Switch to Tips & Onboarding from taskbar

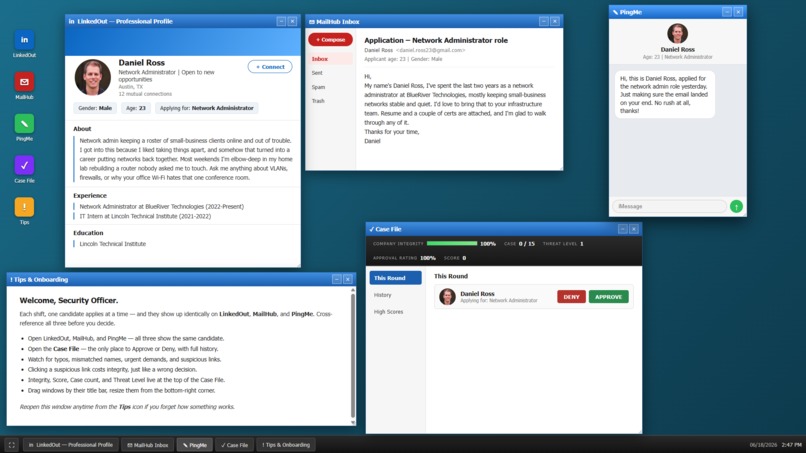pos(286,445)
